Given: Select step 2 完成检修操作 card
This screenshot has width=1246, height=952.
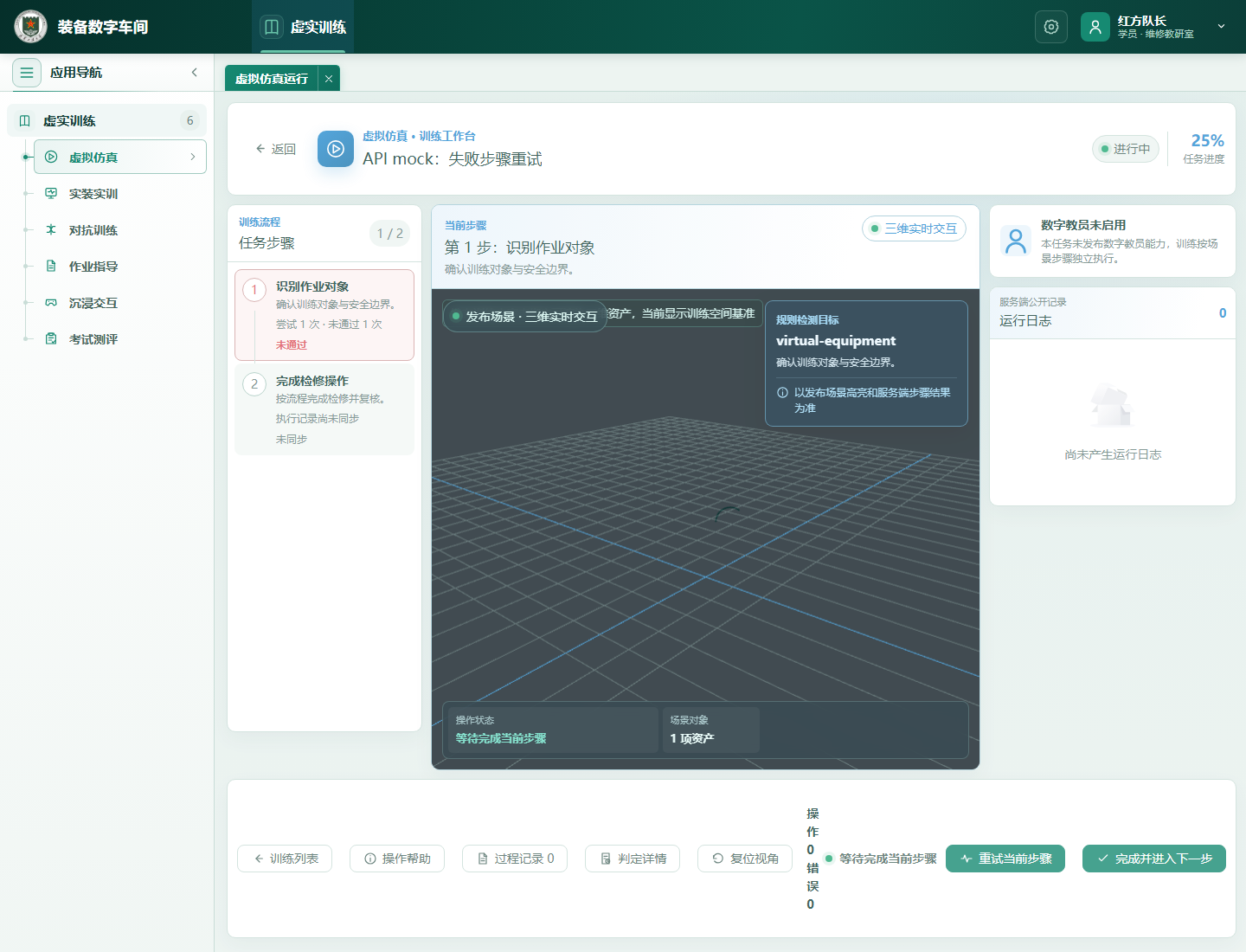Looking at the screenshot, I should coord(324,409).
